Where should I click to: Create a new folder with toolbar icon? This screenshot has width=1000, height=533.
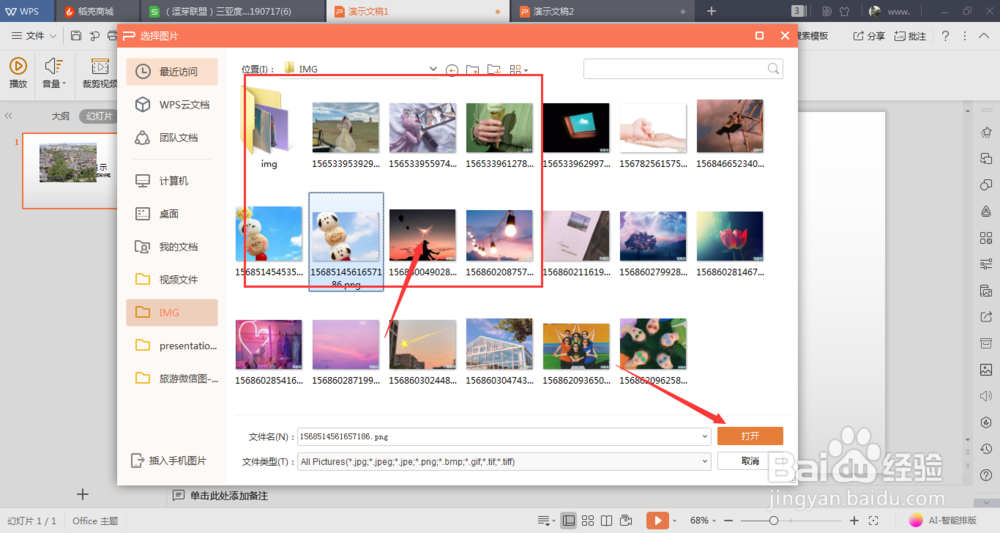pos(494,69)
